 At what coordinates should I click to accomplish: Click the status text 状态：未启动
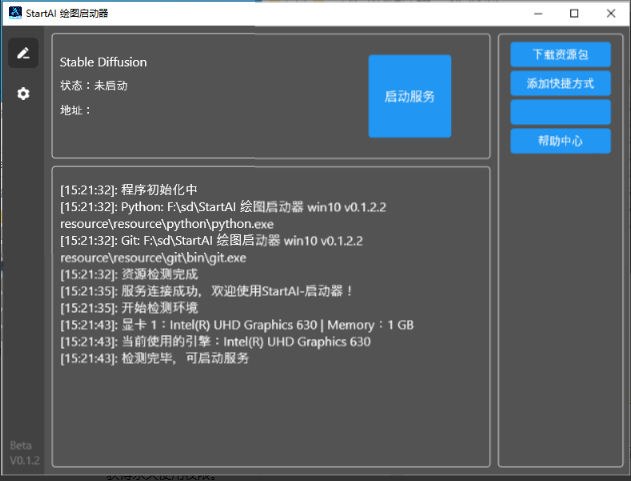click(94, 86)
